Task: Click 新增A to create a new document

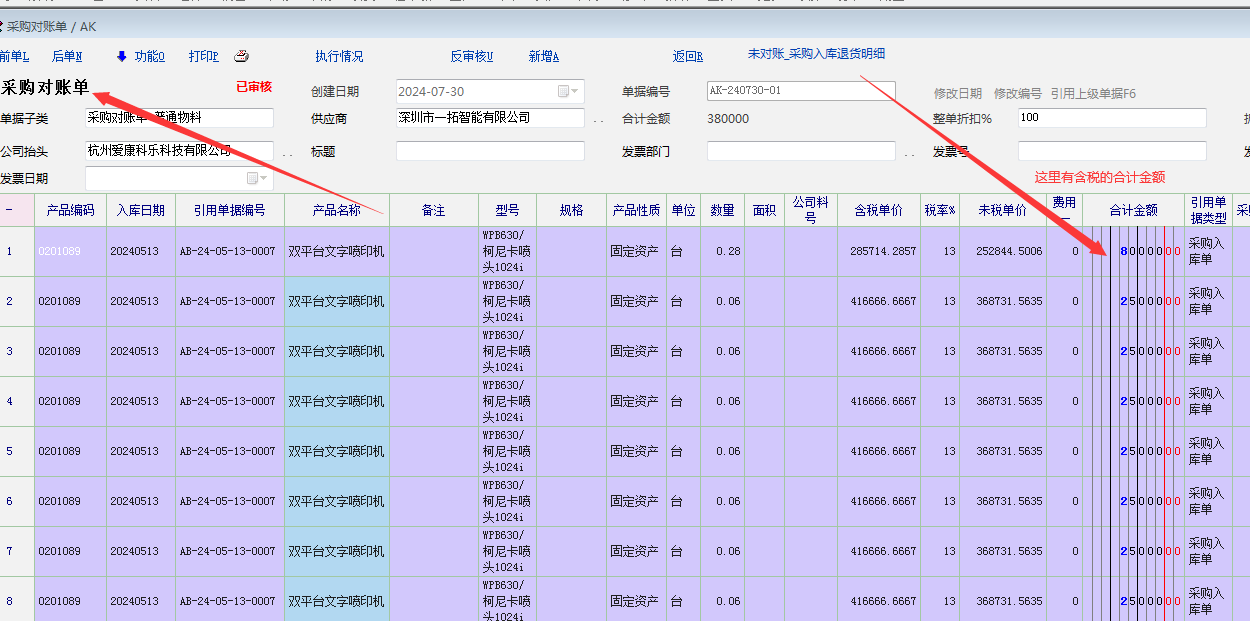Action: (543, 56)
